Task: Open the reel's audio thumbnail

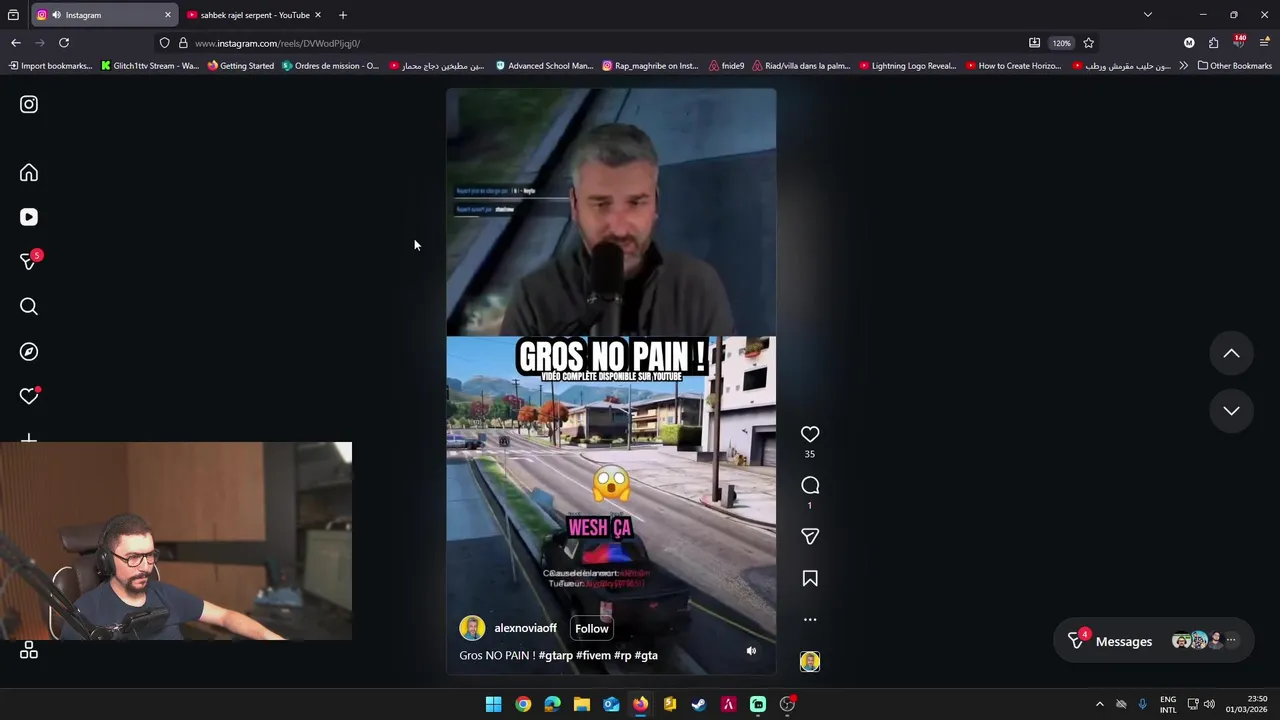Action: [810, 661]
